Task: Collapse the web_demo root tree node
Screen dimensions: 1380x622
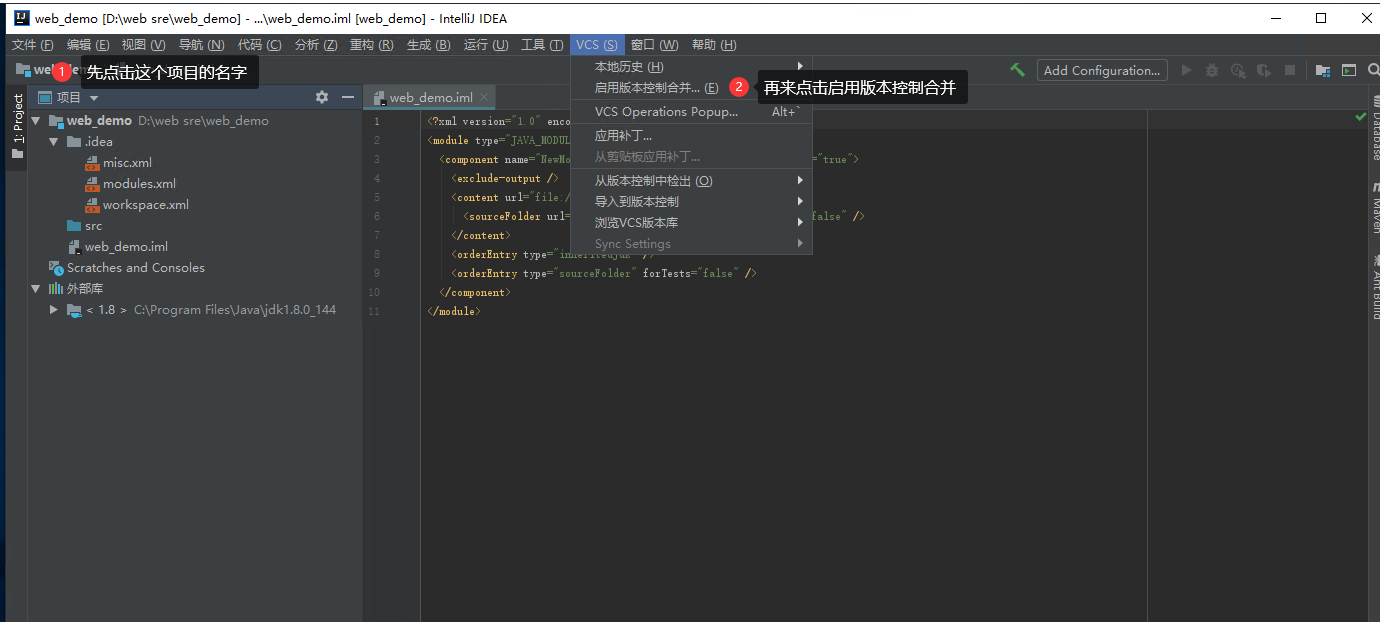Action: click(36, 121)
